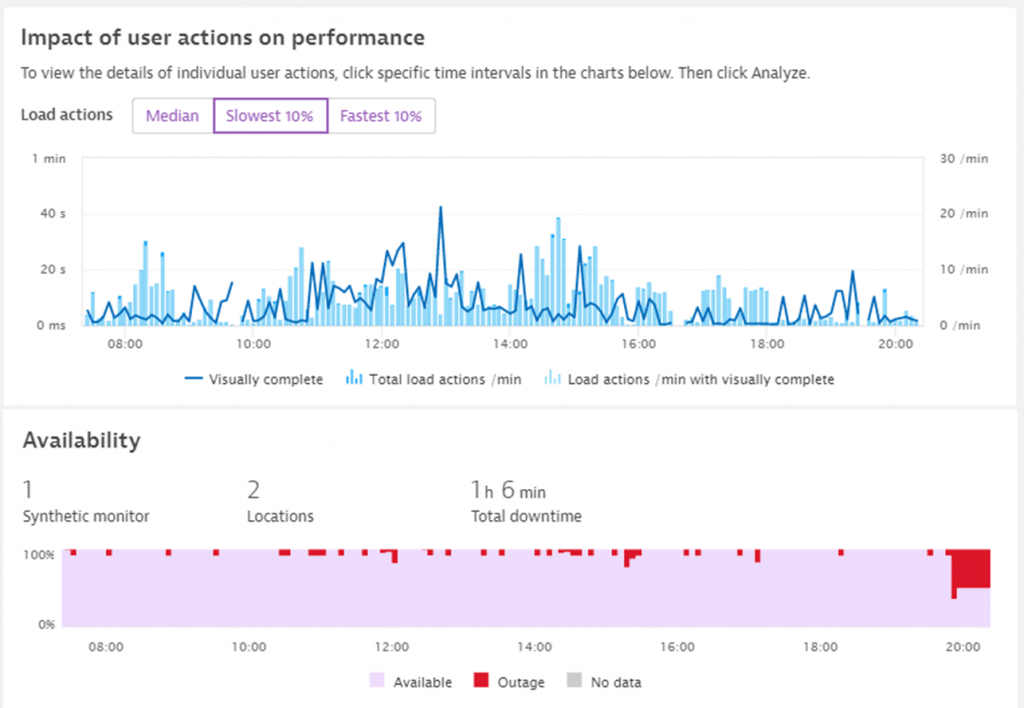Toggle the Slowest 10% filter
This screenshot has height=708, width=1024.
pos(270,115)
